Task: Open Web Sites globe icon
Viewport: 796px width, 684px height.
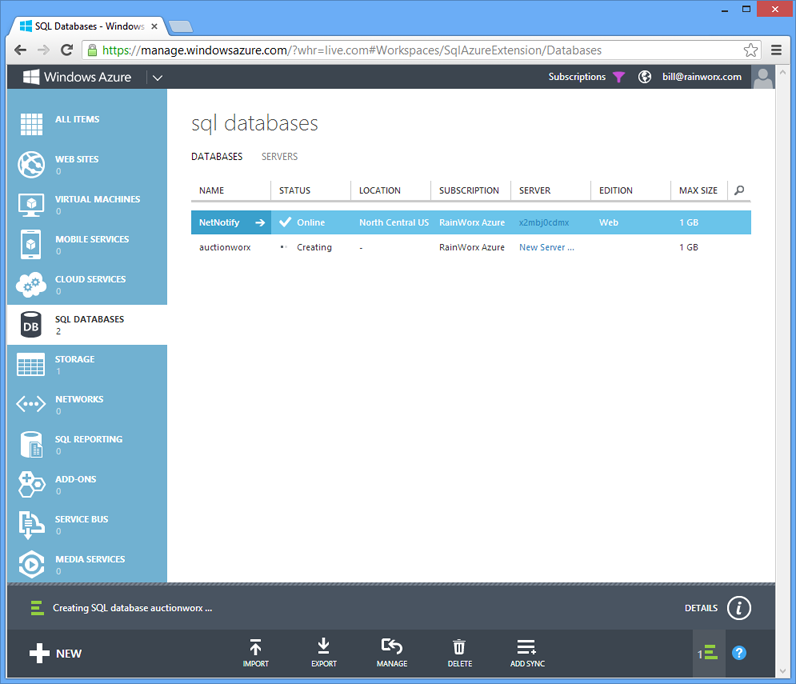Action: coord(31,164)
